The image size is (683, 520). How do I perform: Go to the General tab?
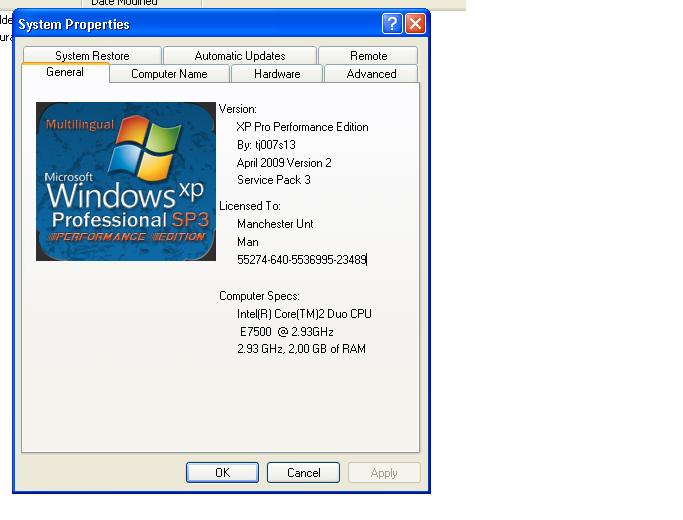(65, 73)
